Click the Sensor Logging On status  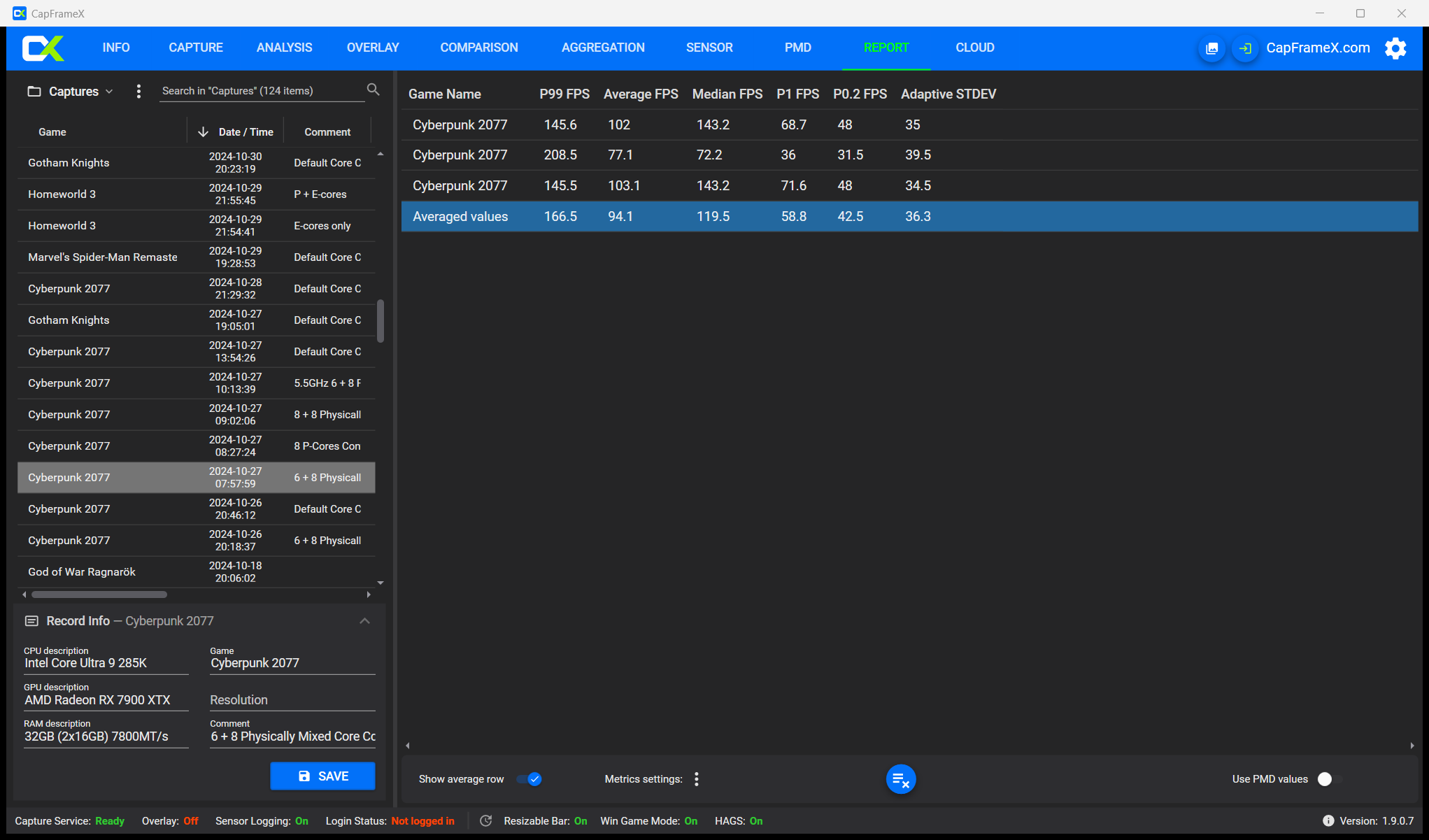pyautogui.click(x=301, y=821)
